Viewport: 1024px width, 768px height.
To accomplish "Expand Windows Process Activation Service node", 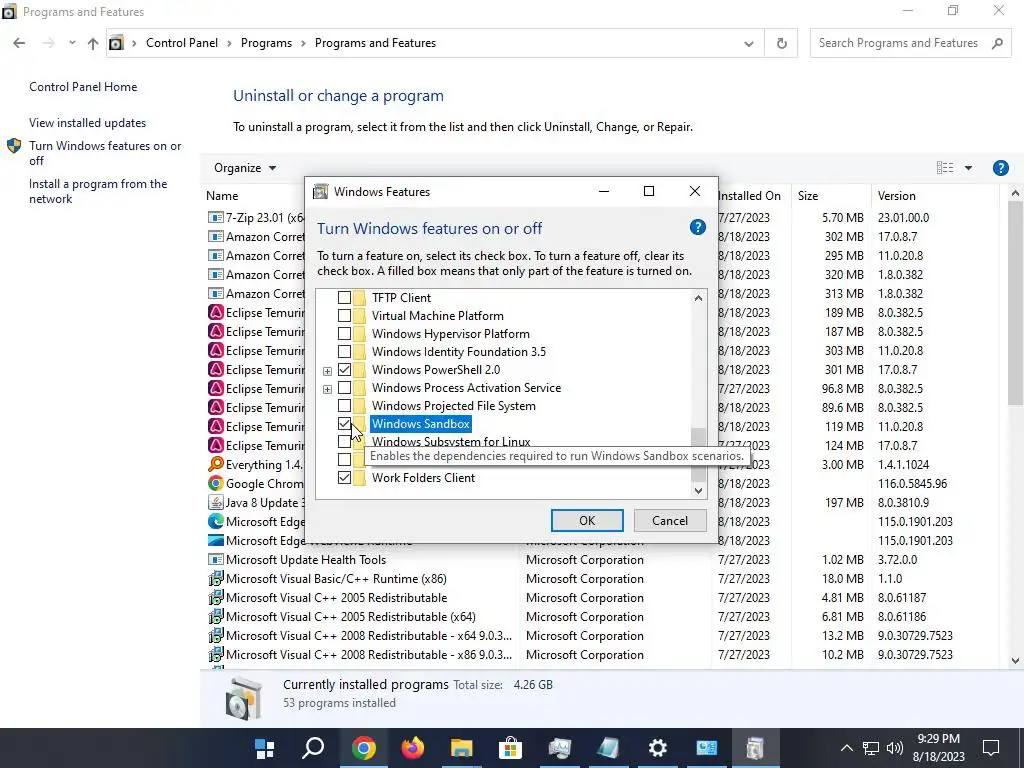I will point(327,389).
